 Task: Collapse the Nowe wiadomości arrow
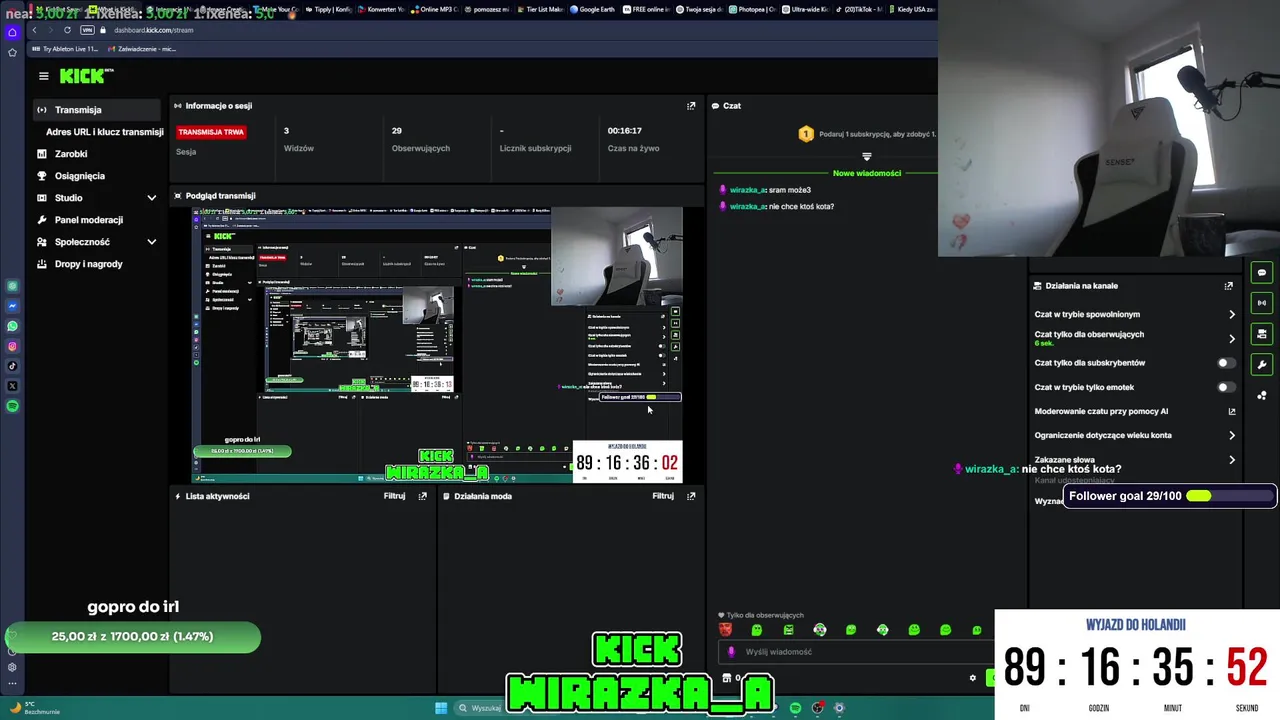click(x=867, y=157)
